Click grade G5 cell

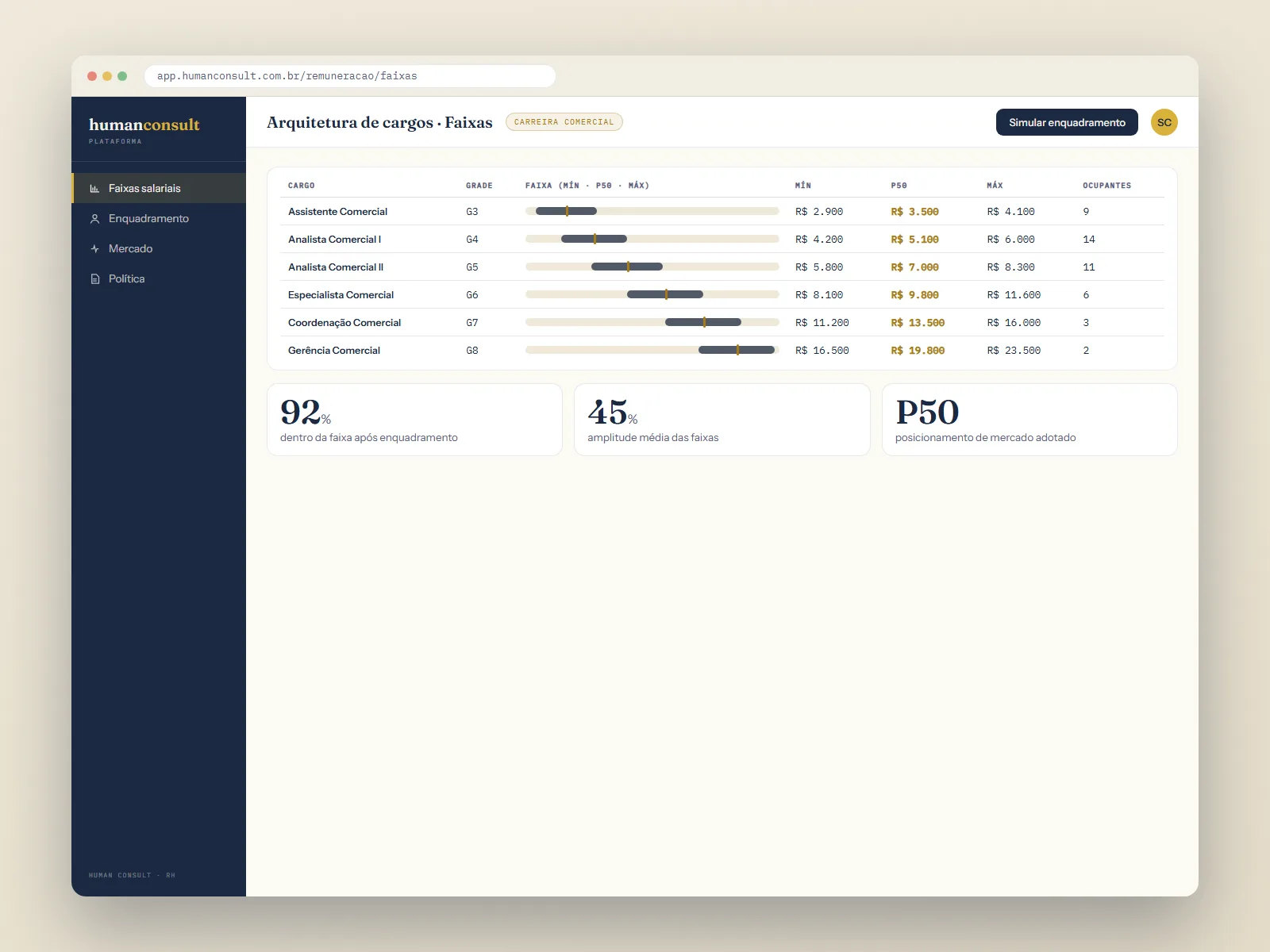tap(471, 267)
